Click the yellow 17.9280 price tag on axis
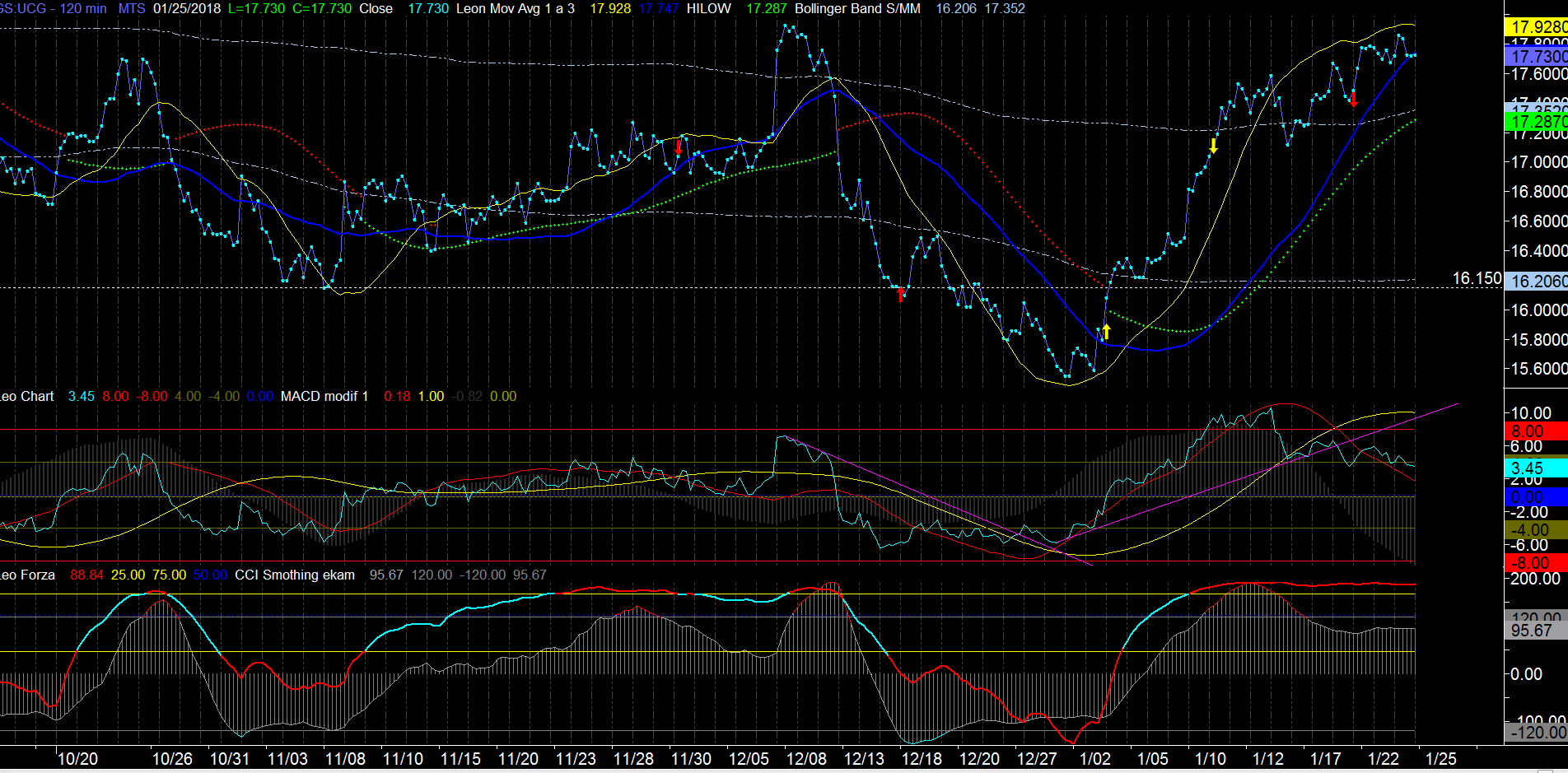Screen dimensions: 1568x773 pyautogui.click(x=1537, y=27)
